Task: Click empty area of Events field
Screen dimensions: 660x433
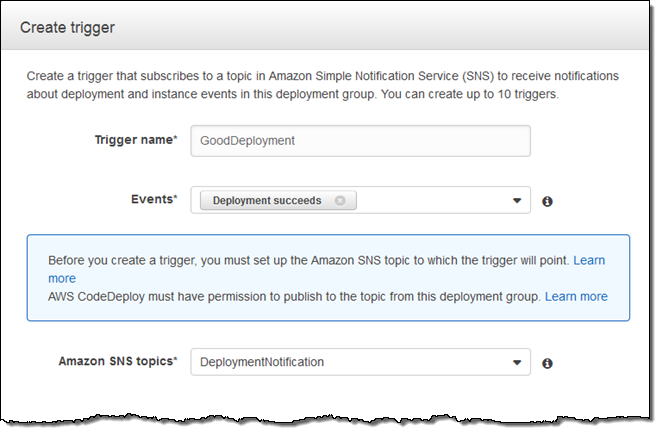Action: 430,200
